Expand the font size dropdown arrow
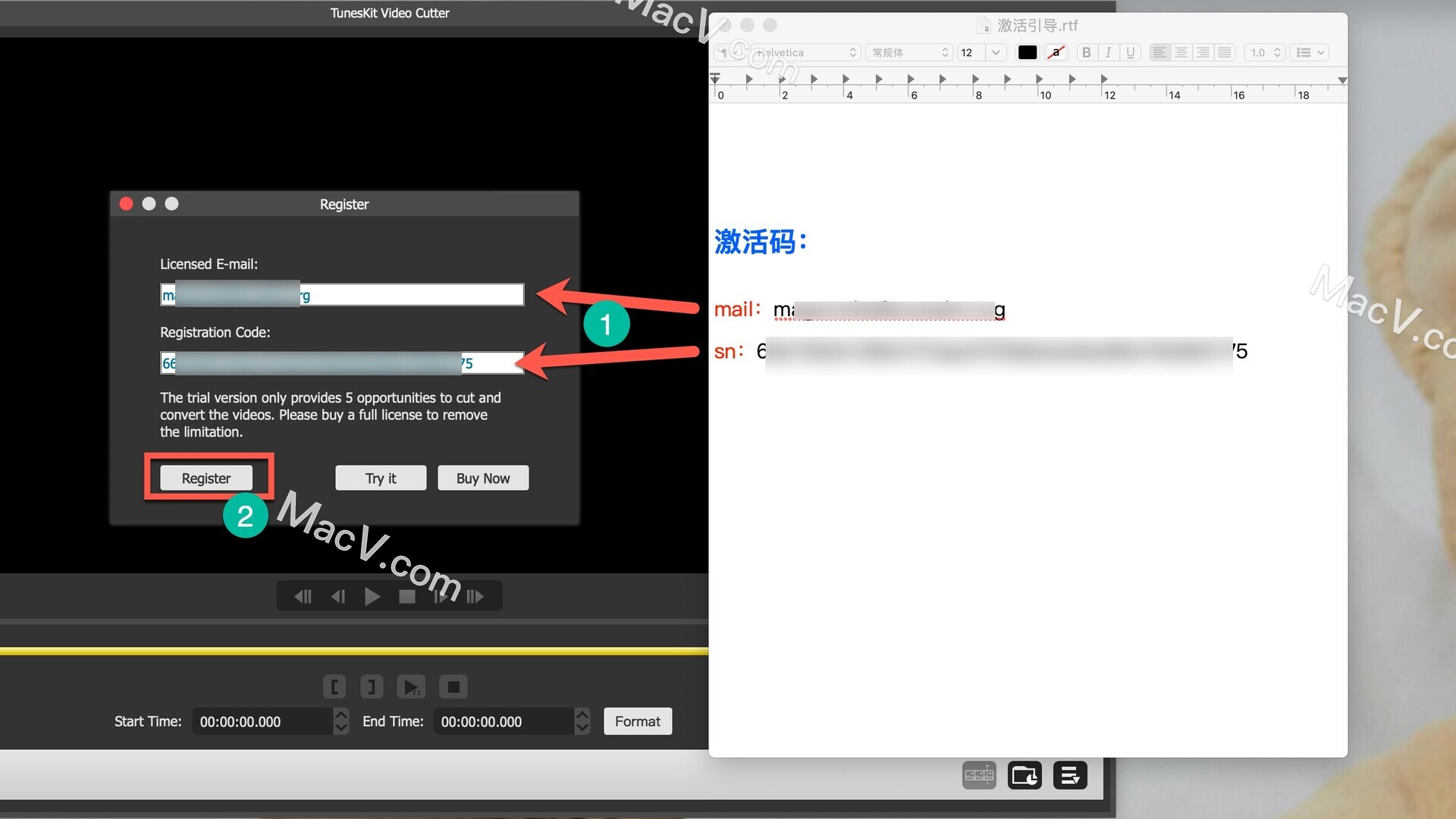 tap(996, 52)
